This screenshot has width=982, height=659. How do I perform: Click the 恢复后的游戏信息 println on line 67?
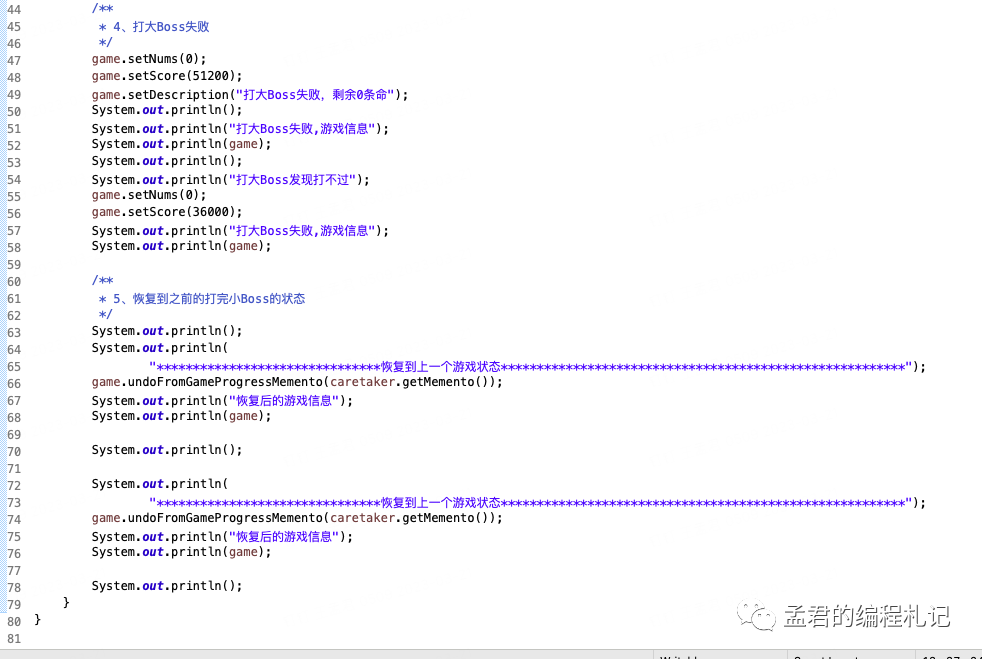tap(222, 400)
